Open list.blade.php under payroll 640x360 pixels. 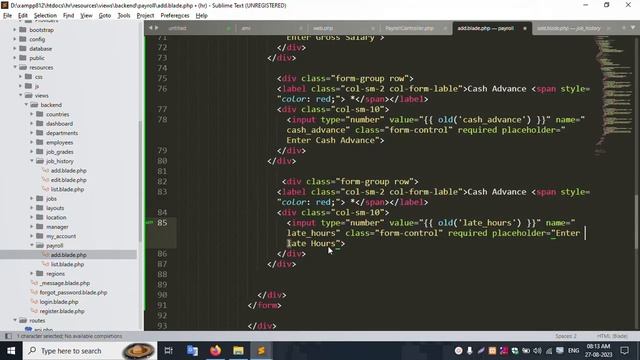(x=67, y=264)
